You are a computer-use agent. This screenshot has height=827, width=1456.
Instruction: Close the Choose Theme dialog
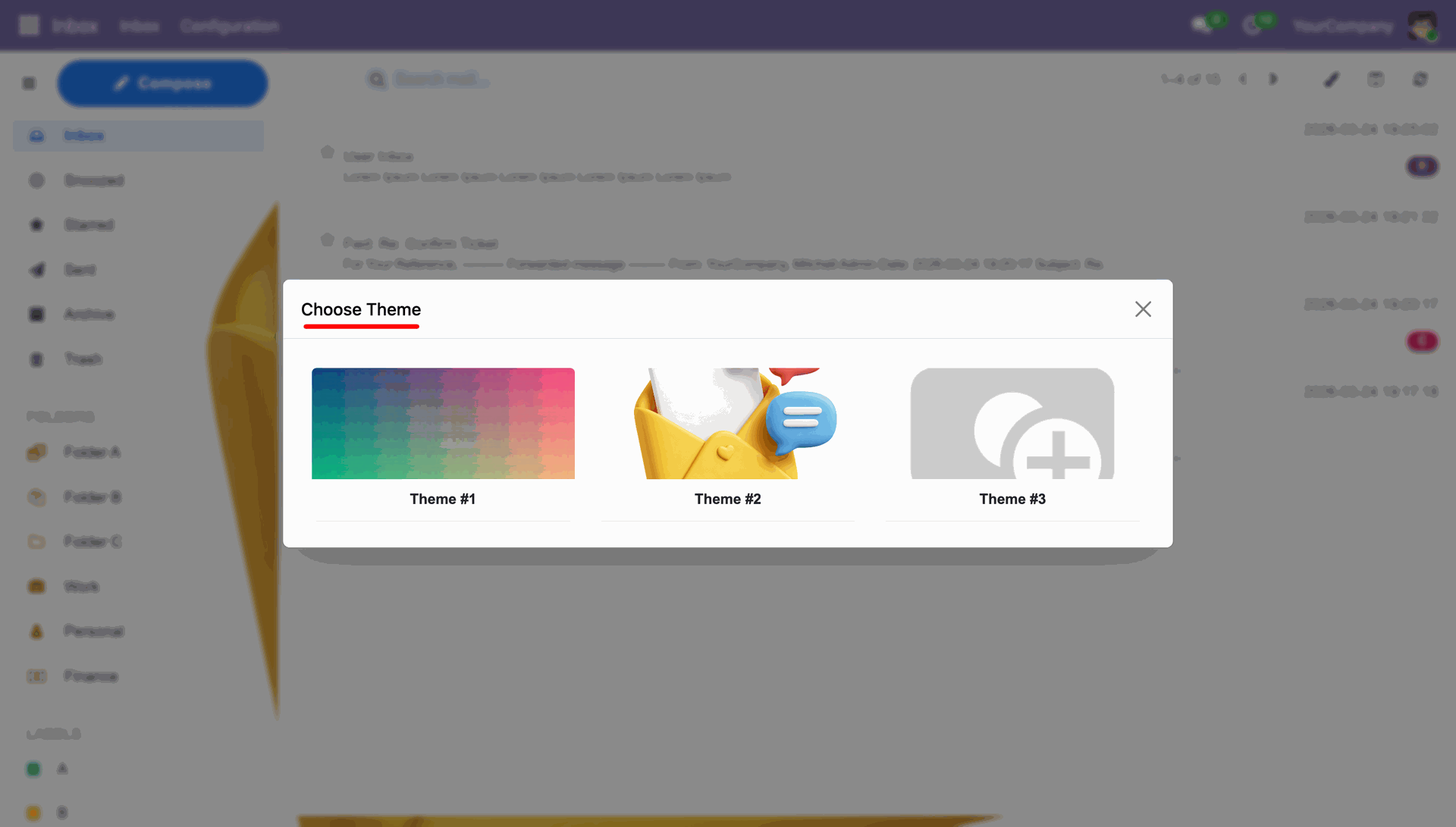pyautogui.click(x=1143, y=309)
